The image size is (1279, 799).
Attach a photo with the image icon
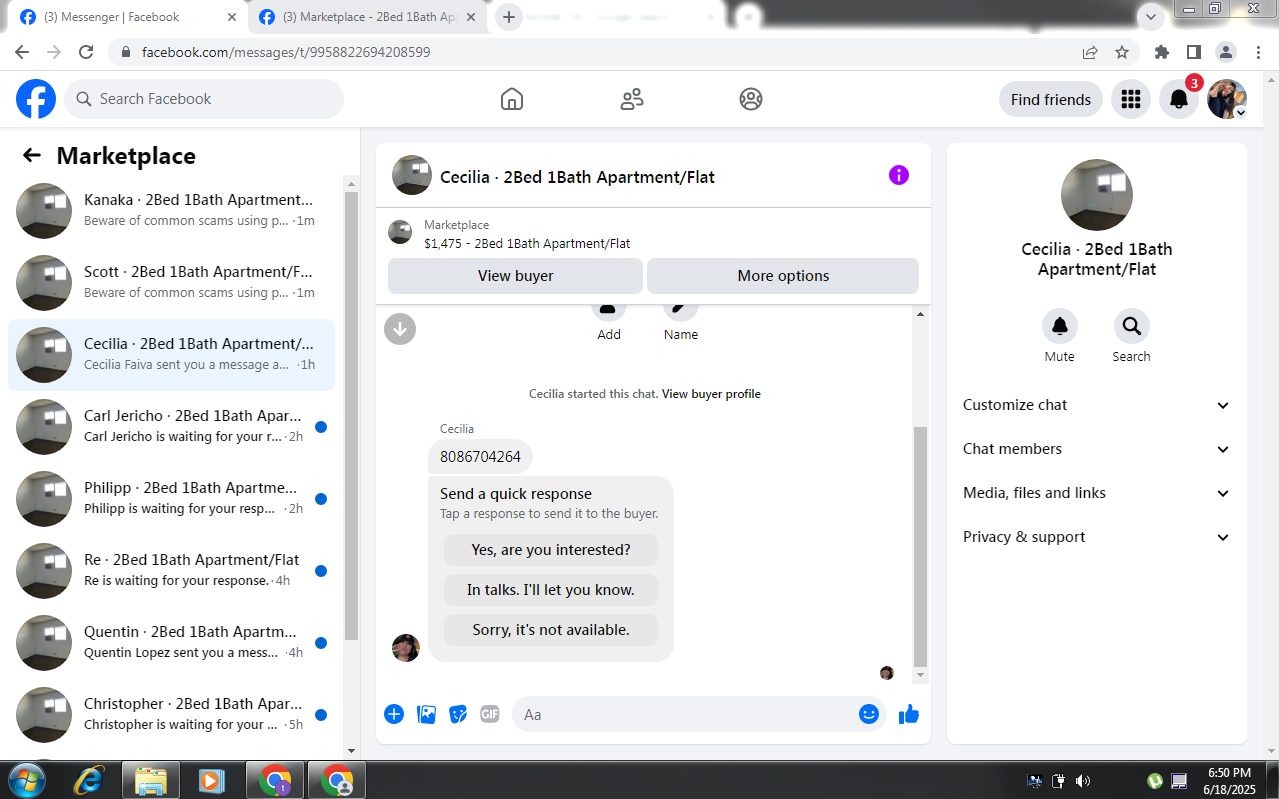click(x=426, y=714)
